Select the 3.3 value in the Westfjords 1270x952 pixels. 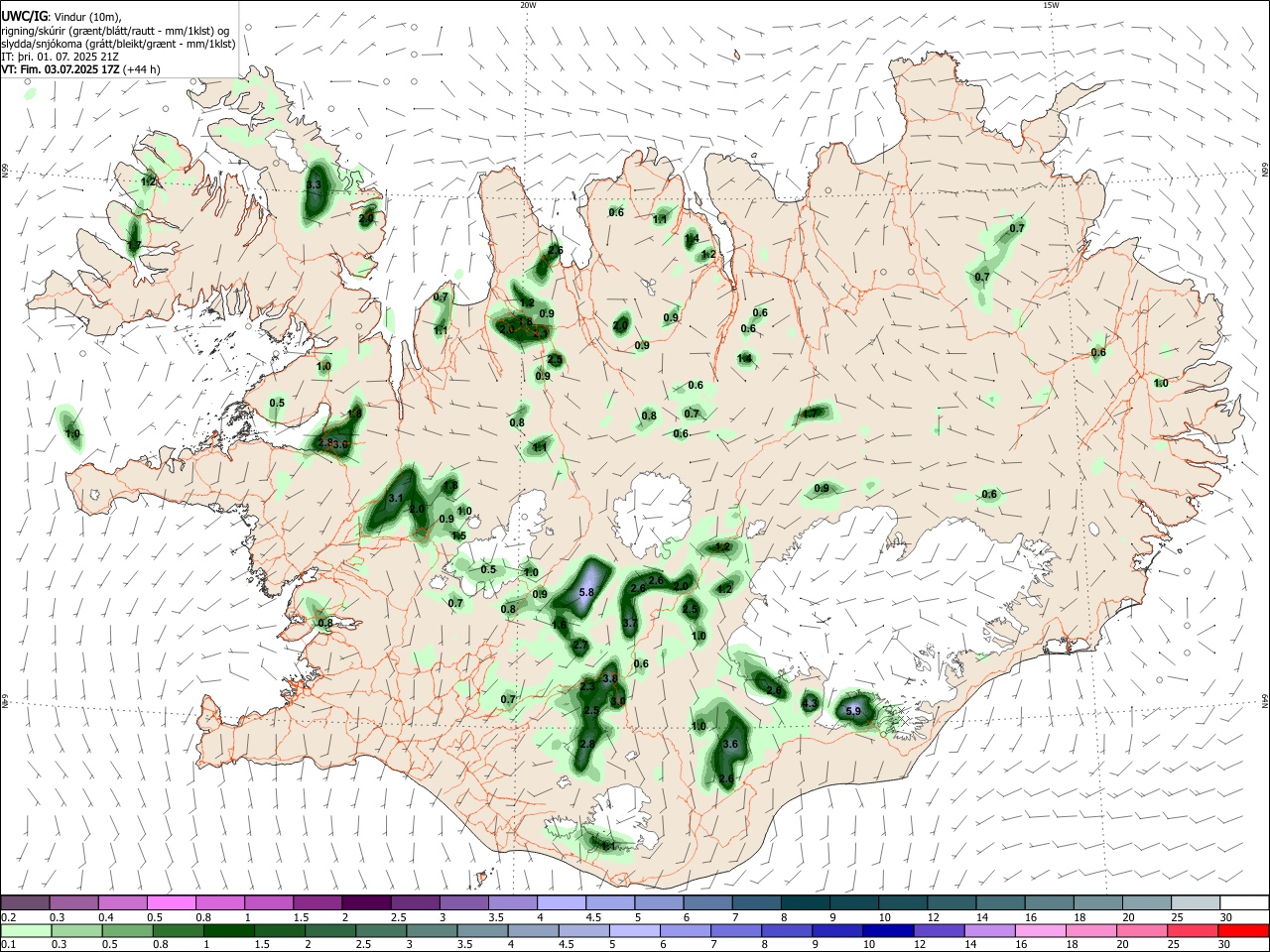pos(315,185)
